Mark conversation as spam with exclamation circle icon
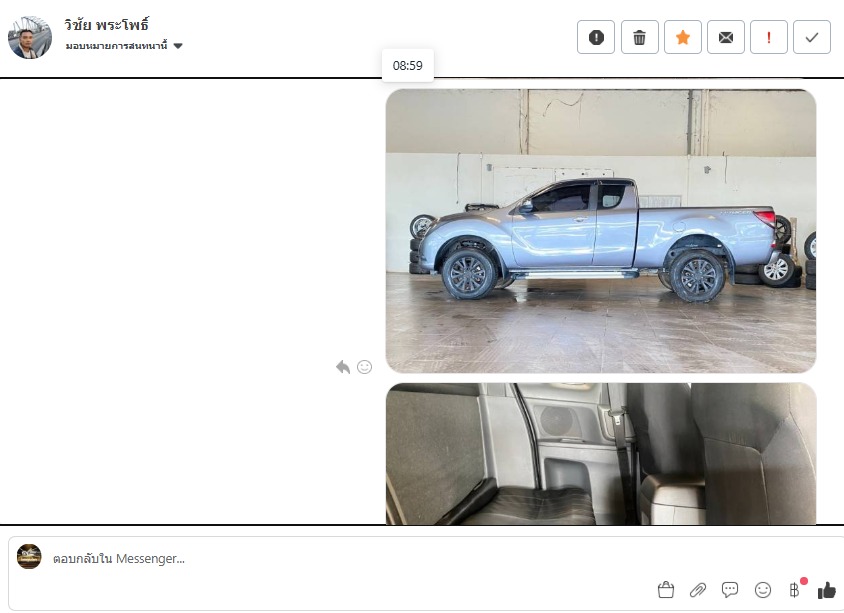Image resolution: width=844 pixels, height=613 pixels. (x=596, y=37)
